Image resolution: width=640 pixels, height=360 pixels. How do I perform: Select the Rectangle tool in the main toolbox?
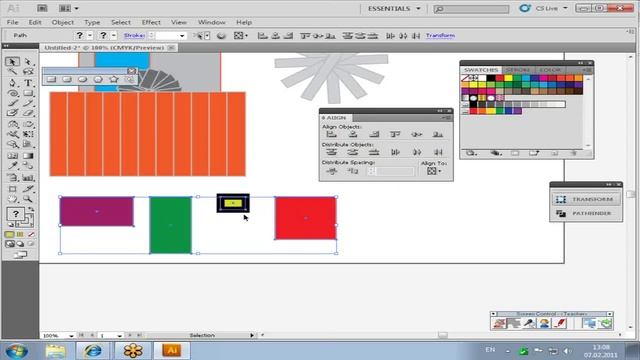click(x=28, y=93)
